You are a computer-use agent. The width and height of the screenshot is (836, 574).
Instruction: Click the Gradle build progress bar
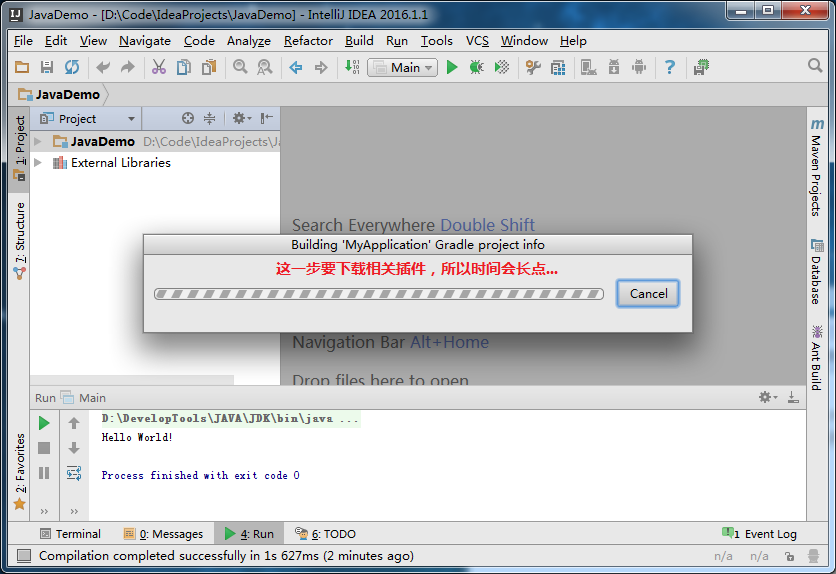pos(379,294)
